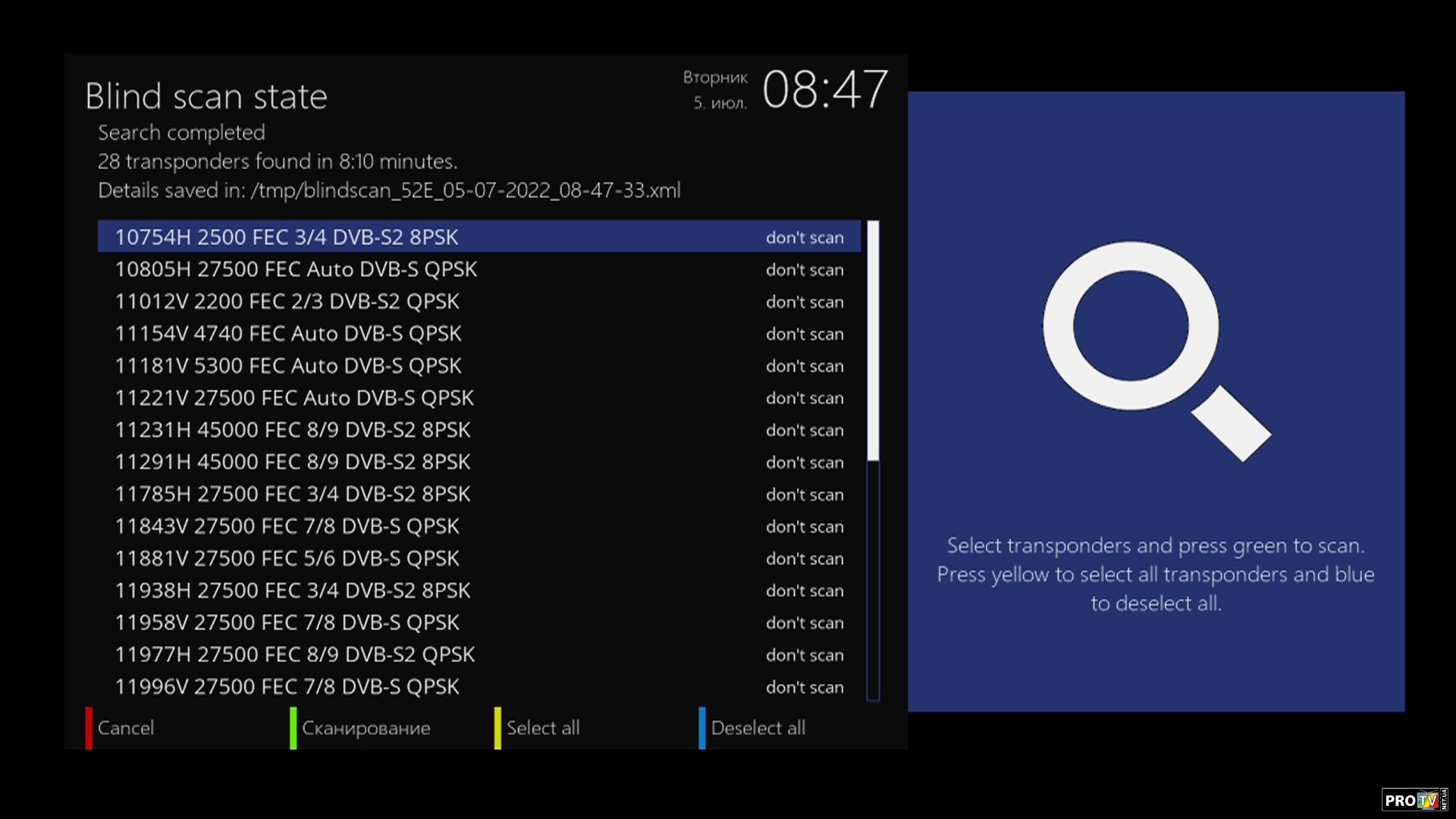This screenshot has width=1456, height=819.
Task: Toggle don't scan for 11012V 2200 transponder
Action: 805,302
